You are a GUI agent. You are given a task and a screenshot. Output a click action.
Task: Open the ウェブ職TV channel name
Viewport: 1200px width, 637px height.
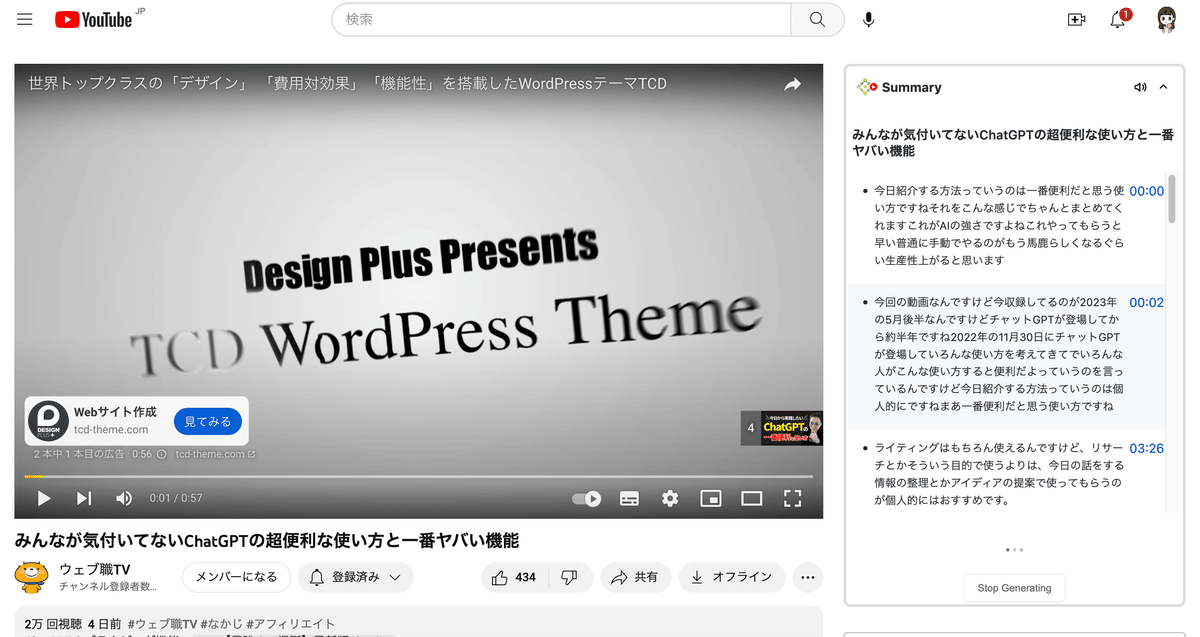pyautogui.click(x=94, y=569)
